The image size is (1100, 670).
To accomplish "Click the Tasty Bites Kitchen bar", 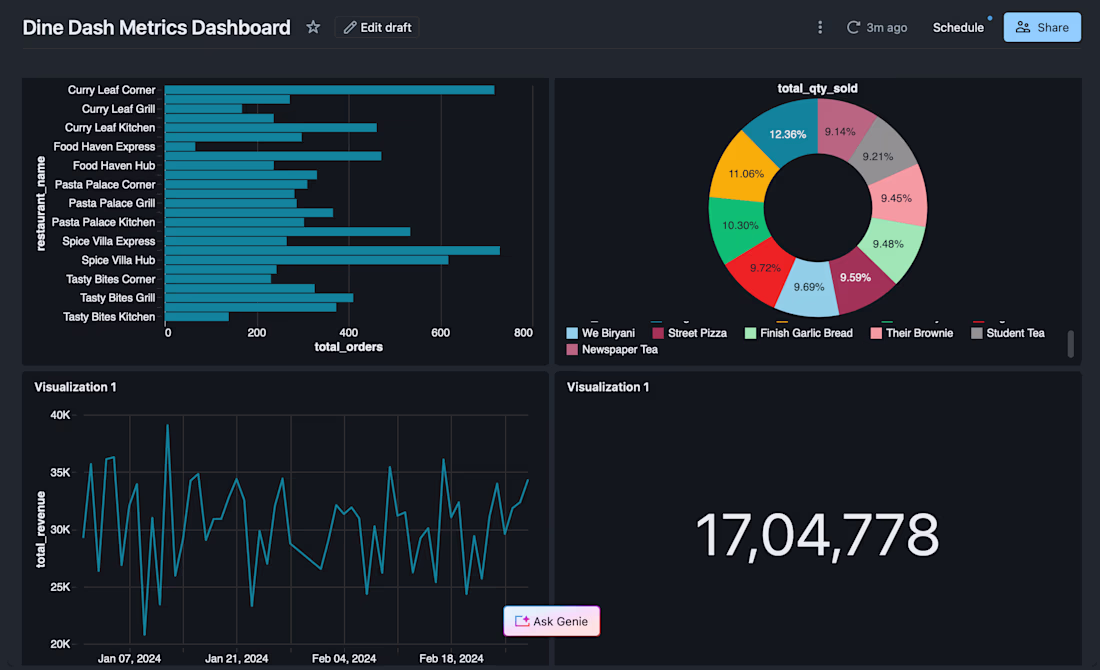I will [x=196, y=317].
